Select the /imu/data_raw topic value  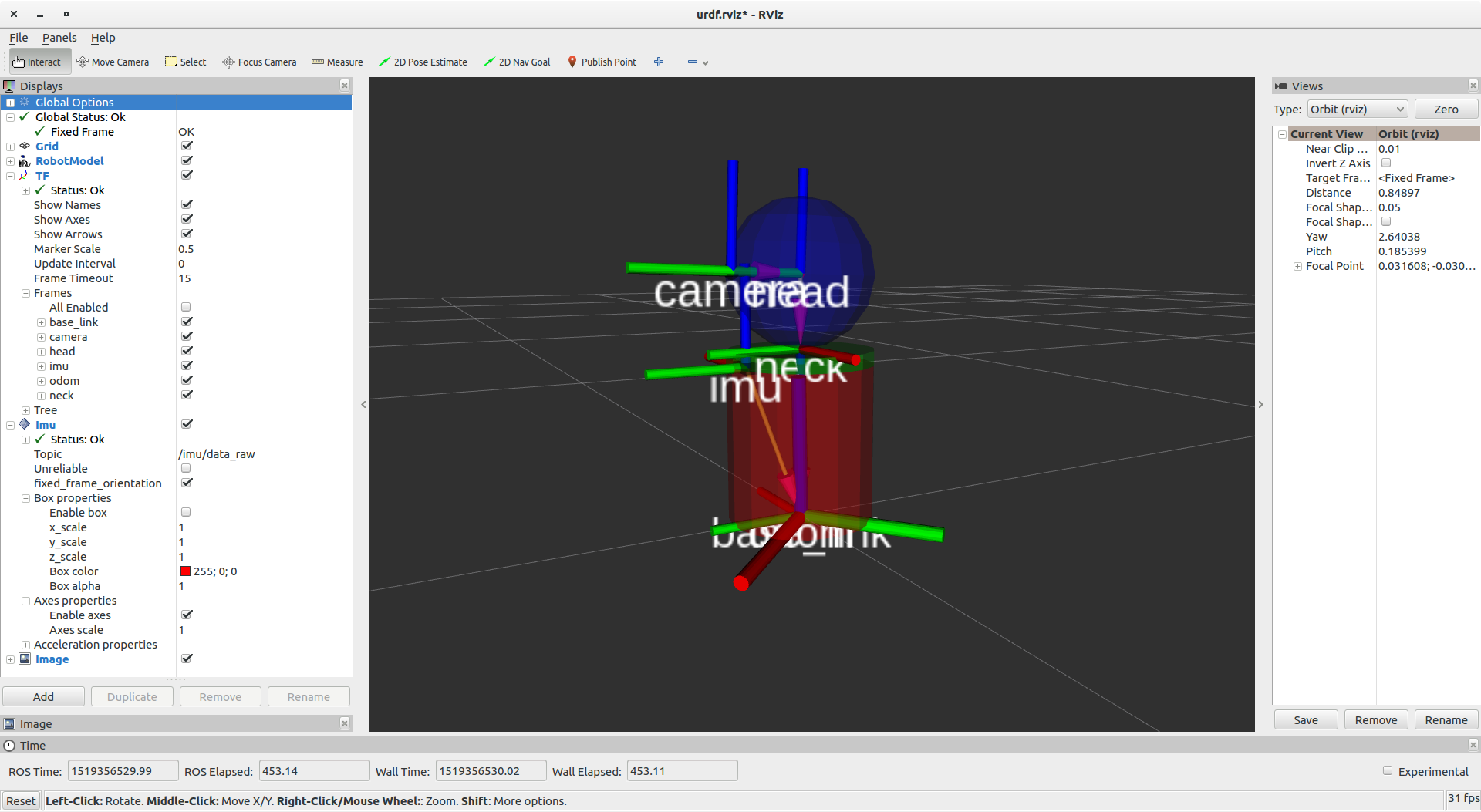(x=217, y=454)
